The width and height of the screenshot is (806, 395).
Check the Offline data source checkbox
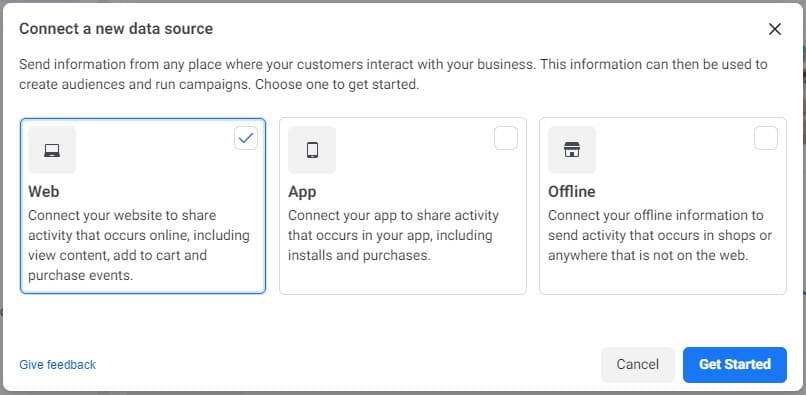tap(765, 138)
